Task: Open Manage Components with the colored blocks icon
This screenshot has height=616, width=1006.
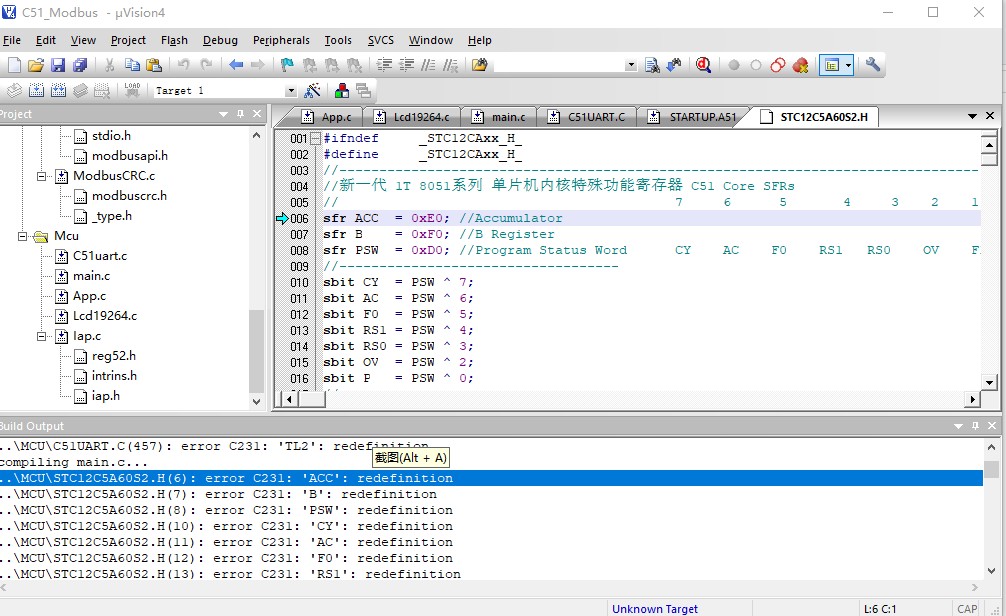Action: [342, 90]
